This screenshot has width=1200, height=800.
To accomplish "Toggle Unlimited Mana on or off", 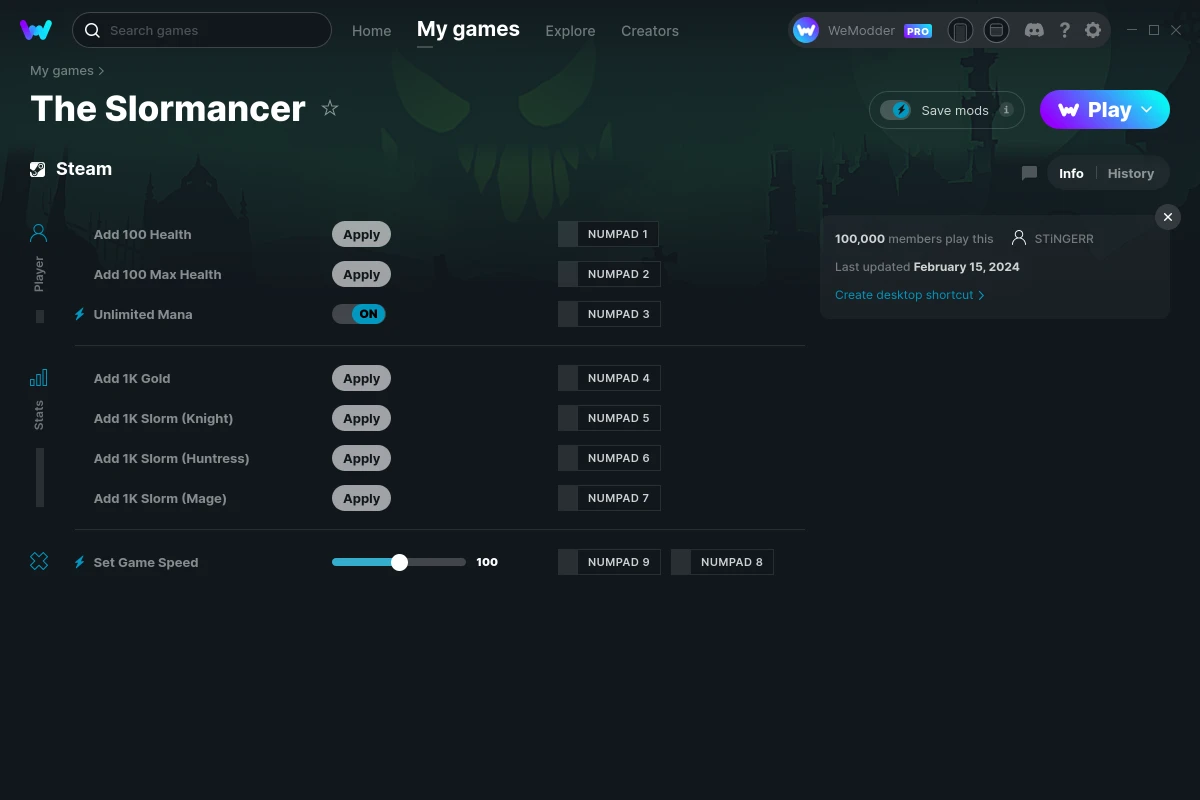I will point(359,314).
